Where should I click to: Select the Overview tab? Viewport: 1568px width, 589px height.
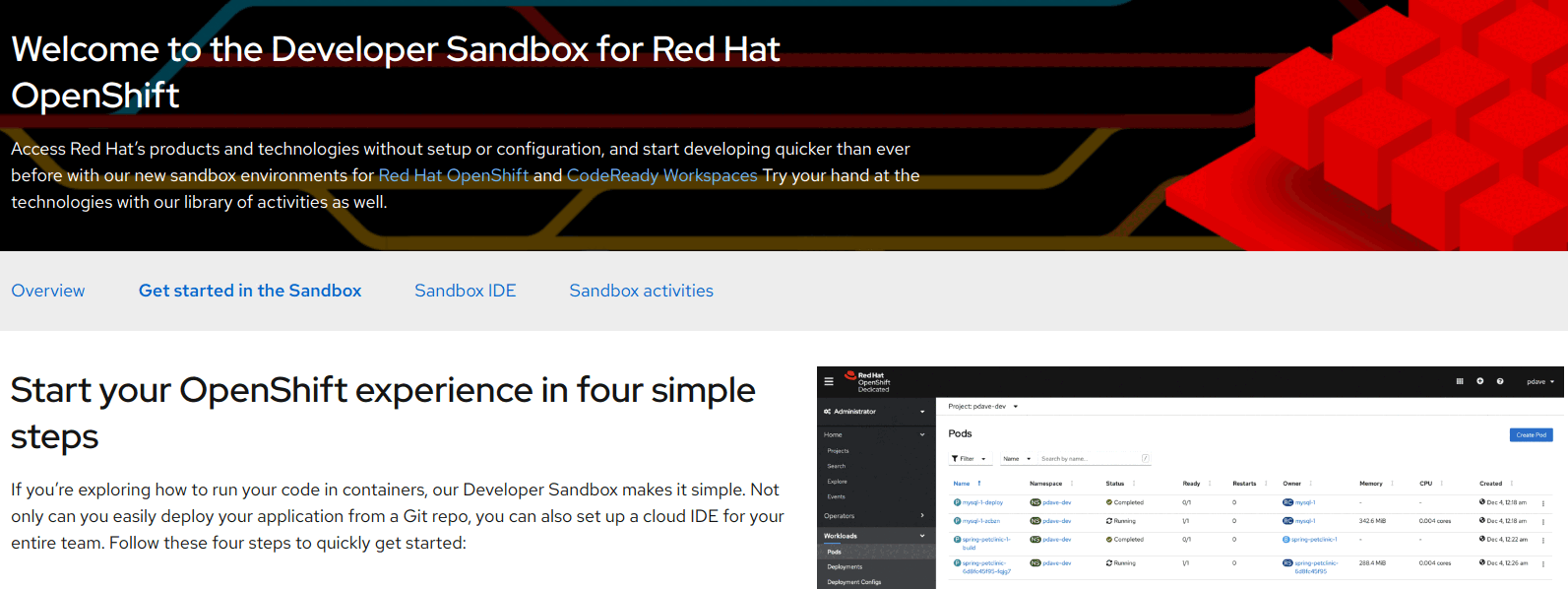coord(48,291)
